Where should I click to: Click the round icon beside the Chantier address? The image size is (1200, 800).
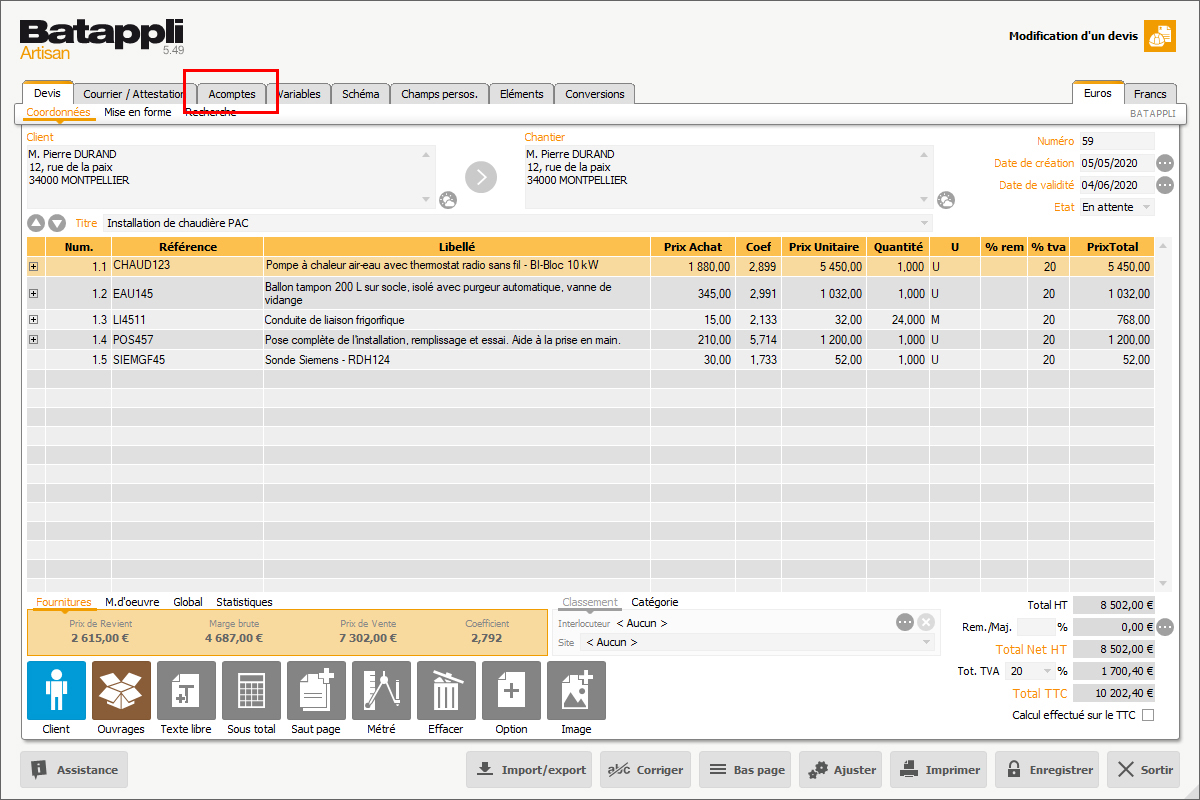[945, 200]
